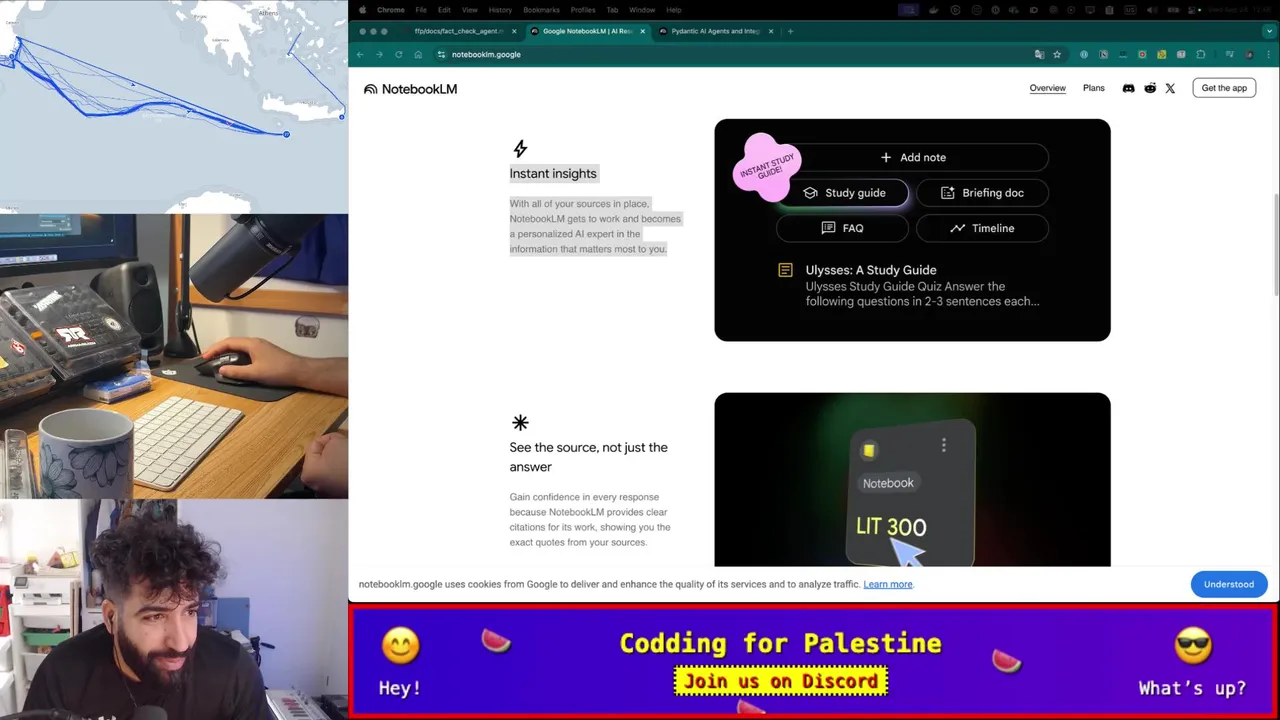Click the Instant insights heading

click(x=553, y=173)
